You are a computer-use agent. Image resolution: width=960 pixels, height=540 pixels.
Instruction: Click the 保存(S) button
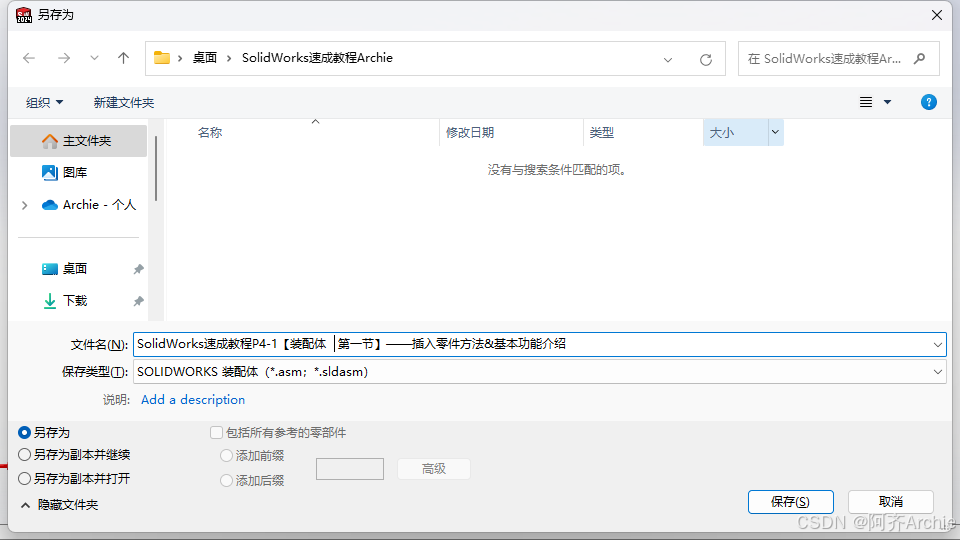click(x=790, y=502)
